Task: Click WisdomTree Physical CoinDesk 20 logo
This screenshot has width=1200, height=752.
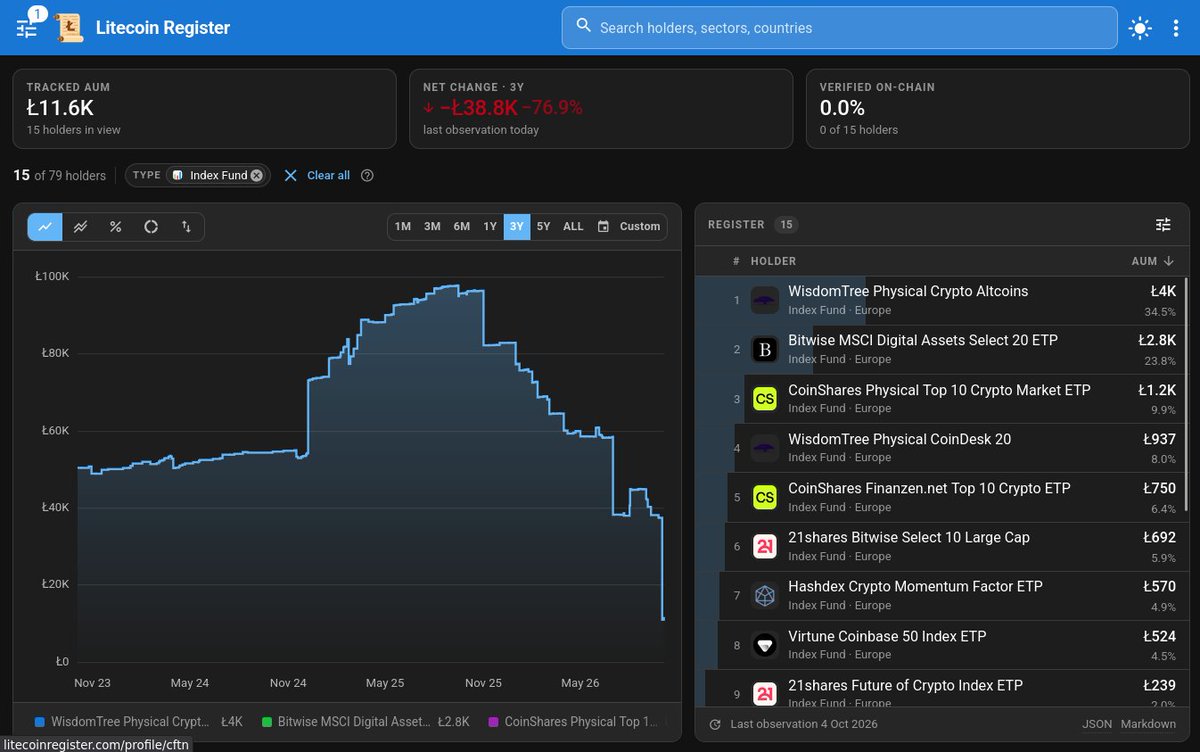Action: click(x=765, y=448)
